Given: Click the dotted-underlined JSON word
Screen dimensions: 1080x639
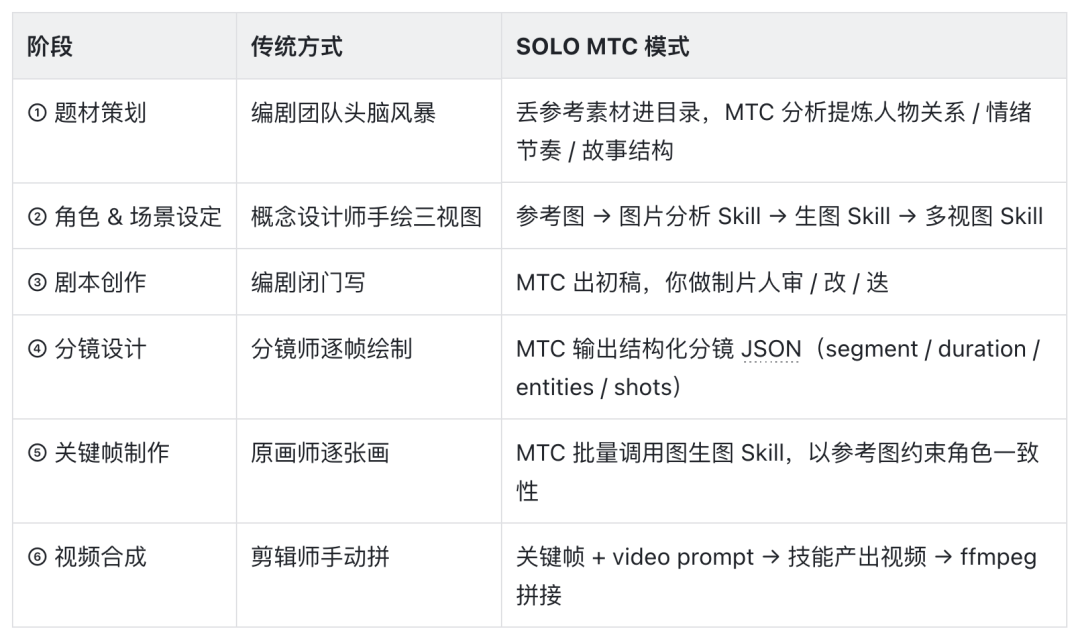Looking at the screenshot, I should point(771,350).
